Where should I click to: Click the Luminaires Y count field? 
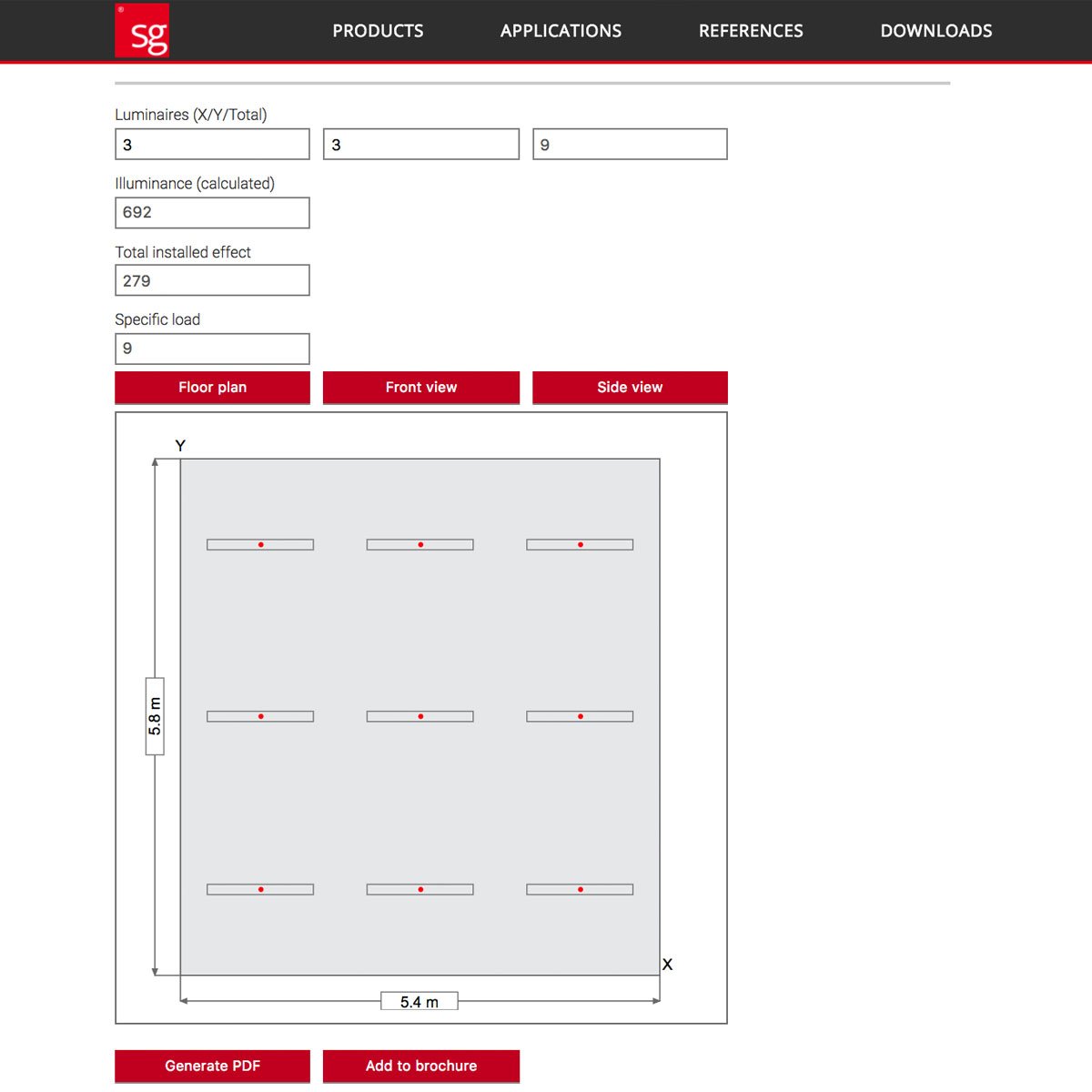[421, 144]
